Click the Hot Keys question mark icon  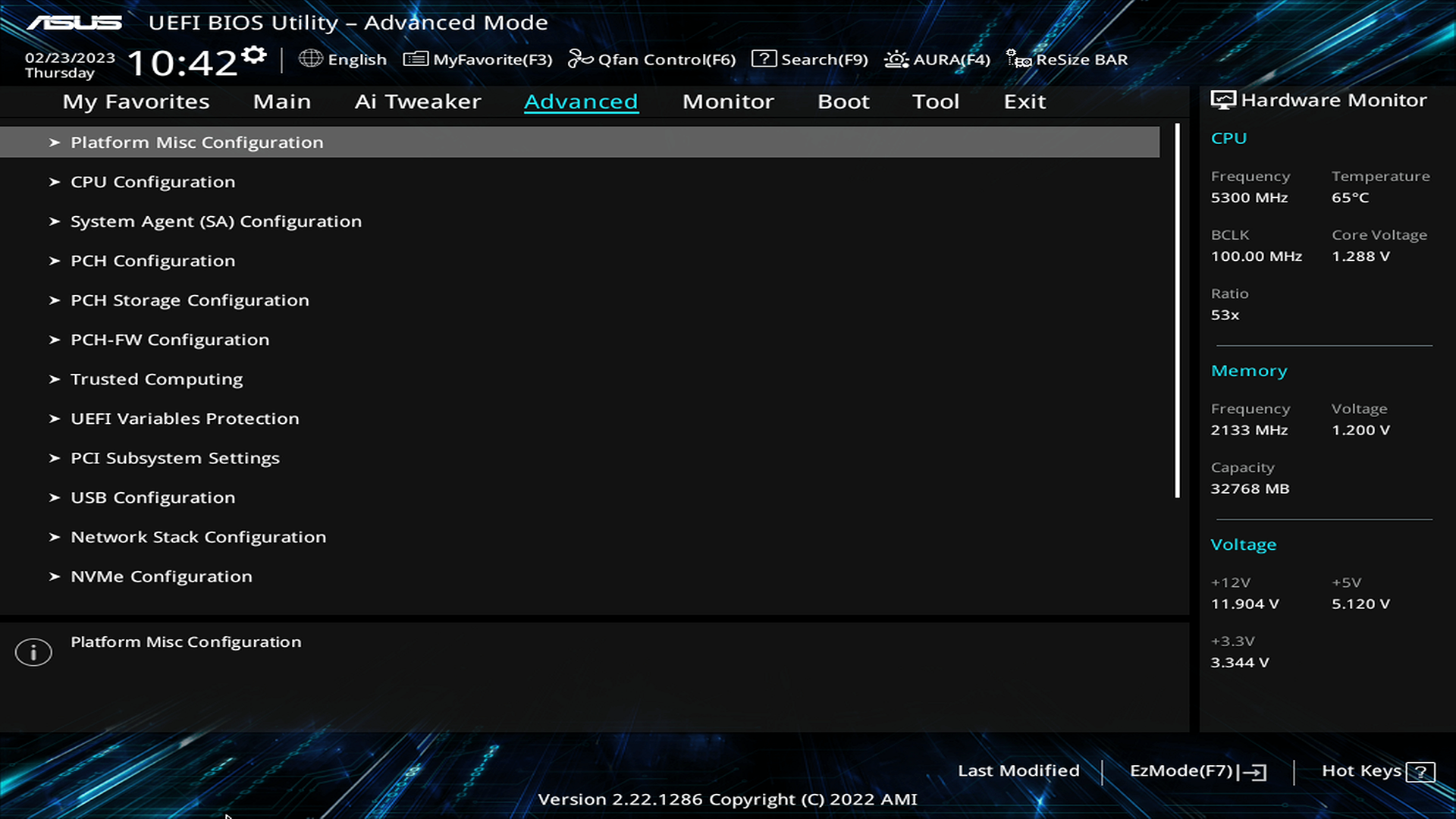1420,772
